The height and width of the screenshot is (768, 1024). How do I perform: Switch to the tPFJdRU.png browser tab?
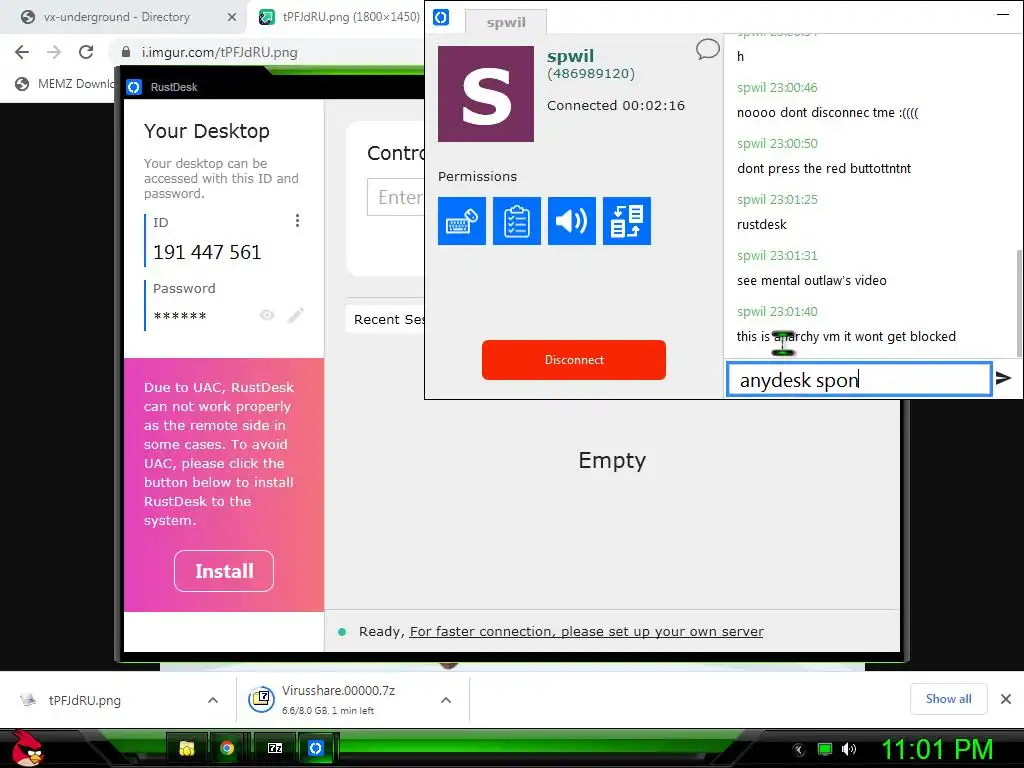(340, 17)
